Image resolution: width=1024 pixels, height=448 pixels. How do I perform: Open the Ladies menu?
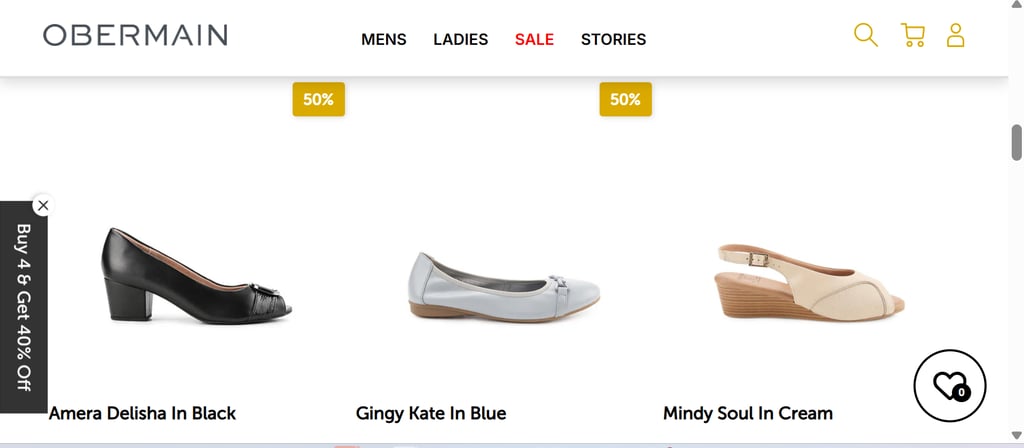point(460,40)
